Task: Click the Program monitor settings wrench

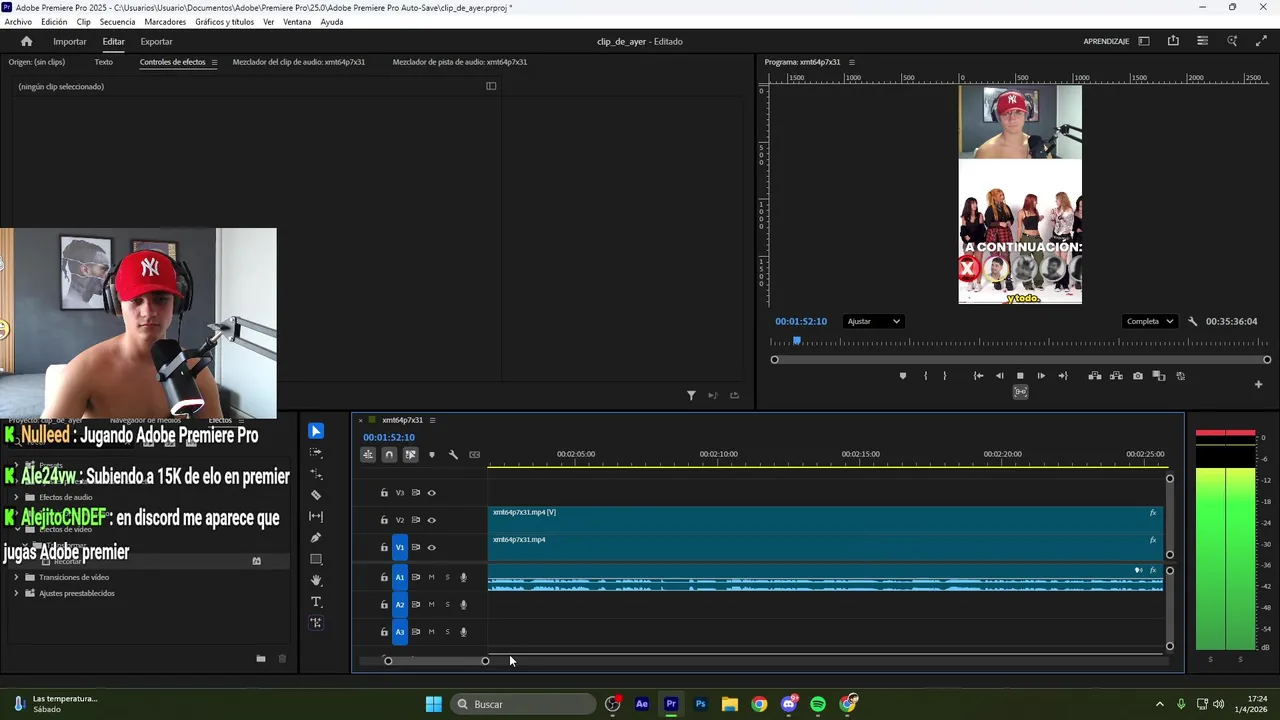Action: pyautogui.click(x=1192, y=321)
